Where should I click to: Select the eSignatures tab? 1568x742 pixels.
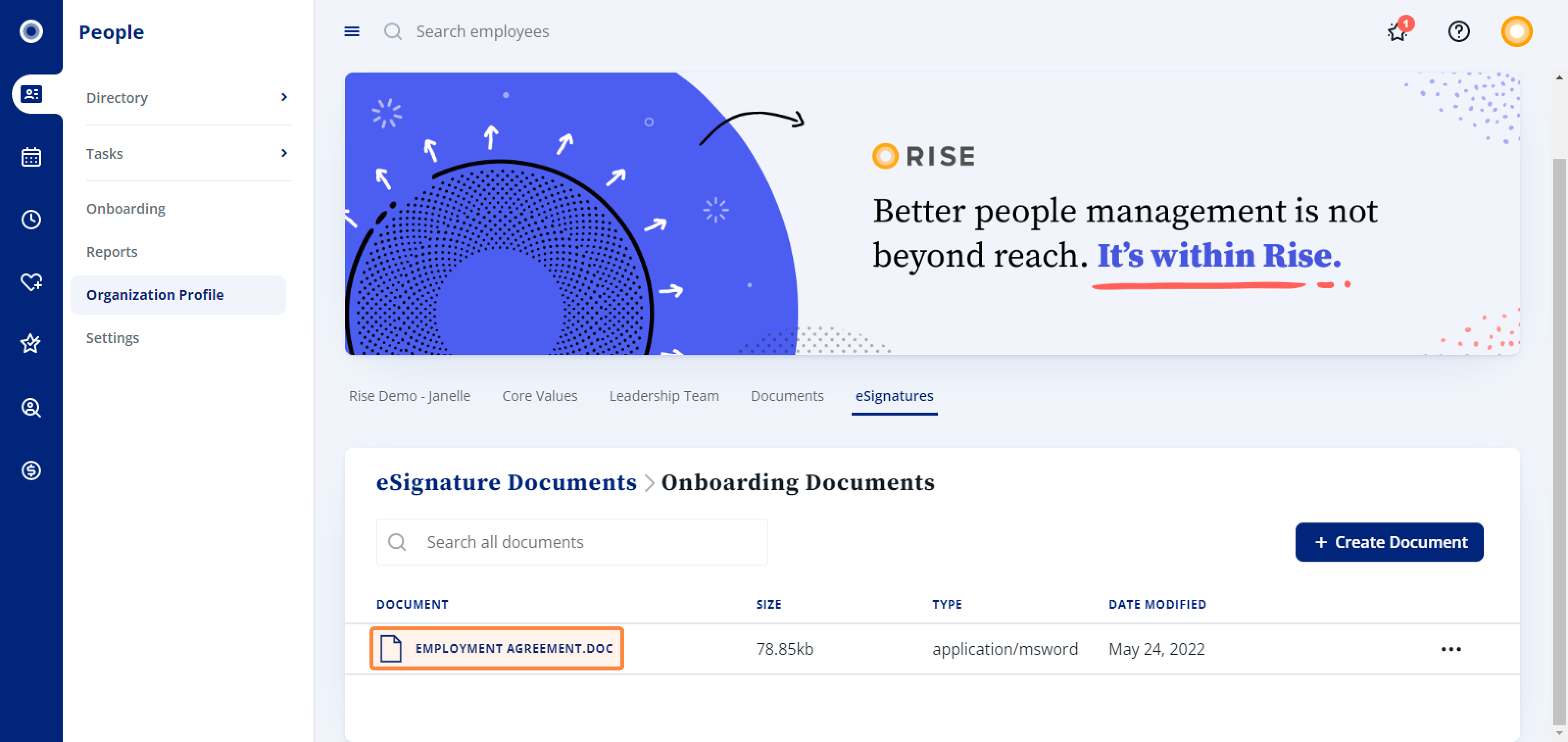click(x=894, y=396)
